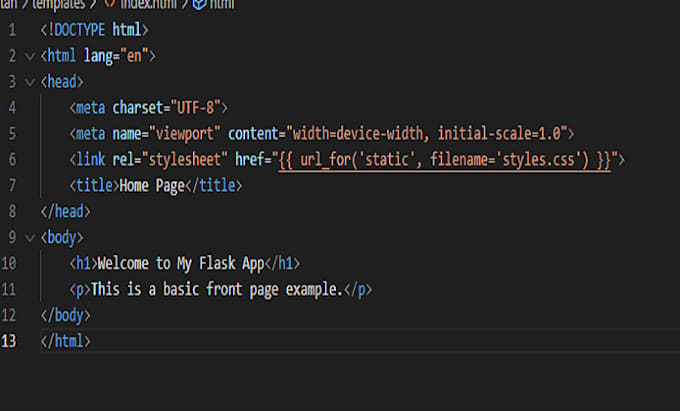Image resolution: width=680 pixels, height=411 pixels.
Task: Click line number 5 in the gutter
Action: (x=12, y=134)
